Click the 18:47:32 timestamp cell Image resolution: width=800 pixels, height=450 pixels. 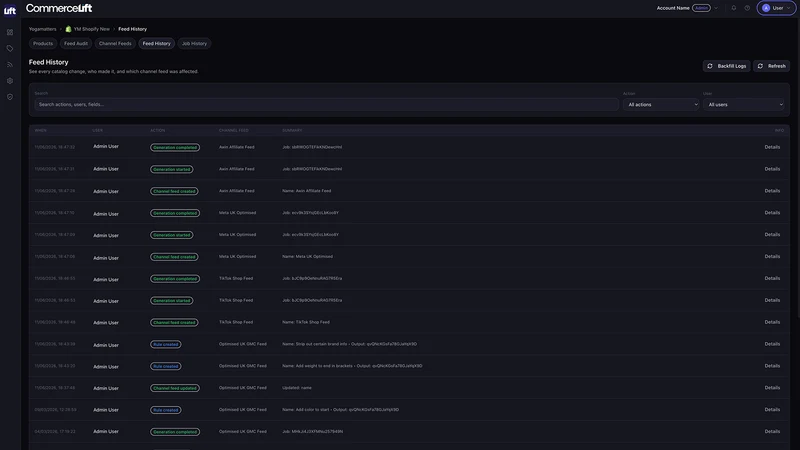55,147
